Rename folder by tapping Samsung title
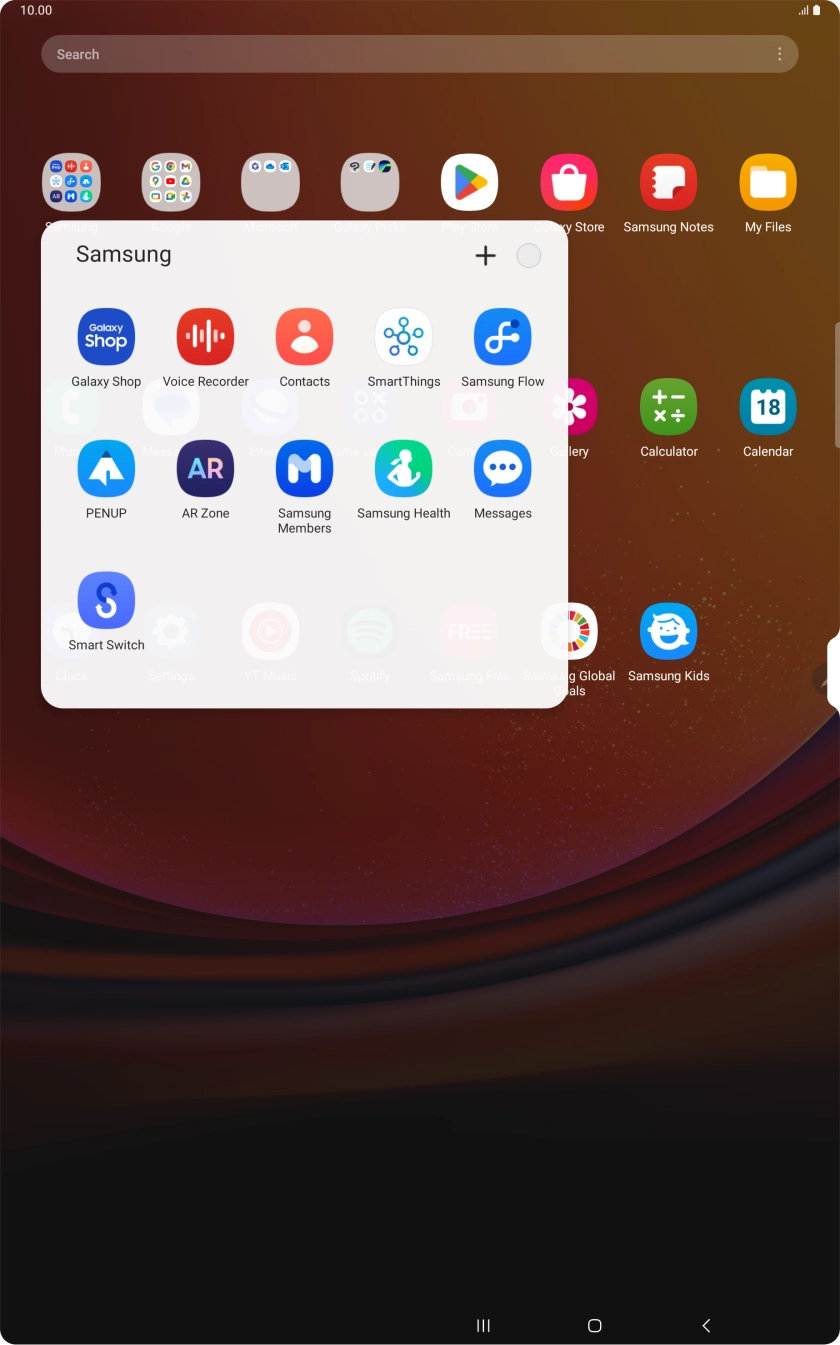 [124, 255]
